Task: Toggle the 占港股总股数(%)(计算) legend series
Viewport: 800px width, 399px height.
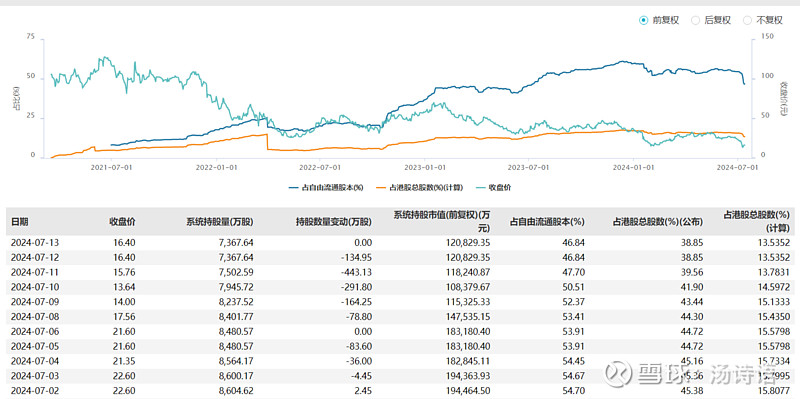Action: pos(420,187)
